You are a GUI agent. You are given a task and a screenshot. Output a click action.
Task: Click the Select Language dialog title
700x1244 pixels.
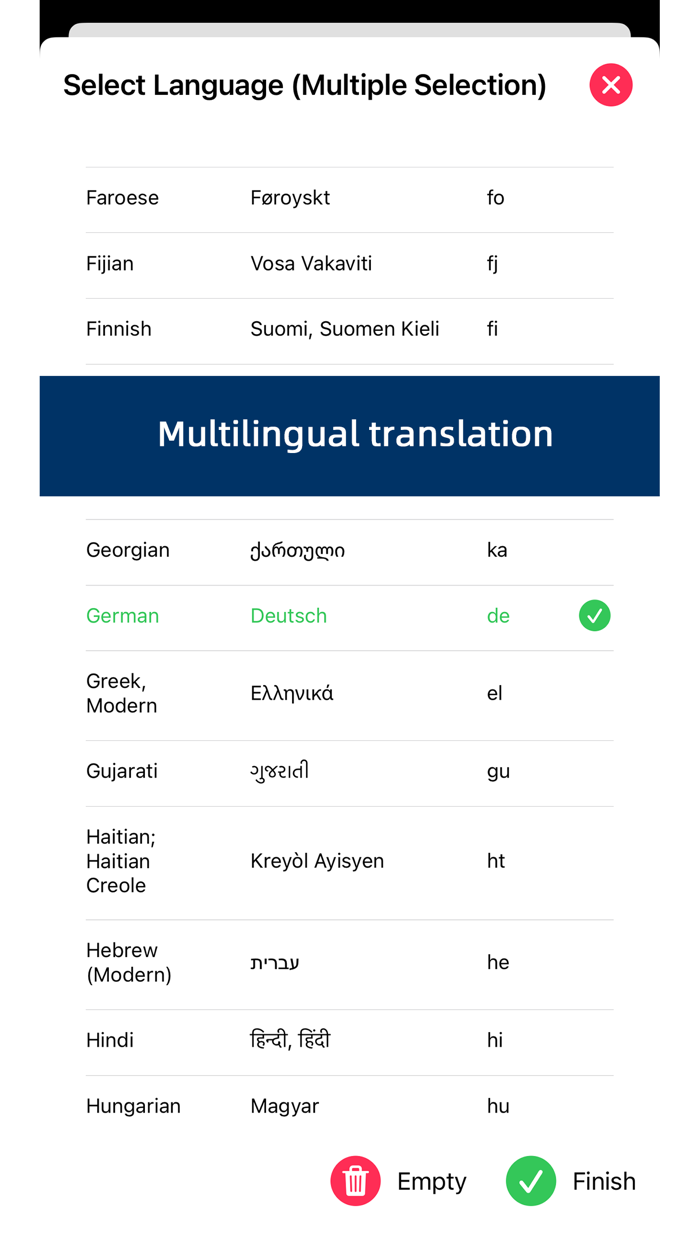[305, 85]
